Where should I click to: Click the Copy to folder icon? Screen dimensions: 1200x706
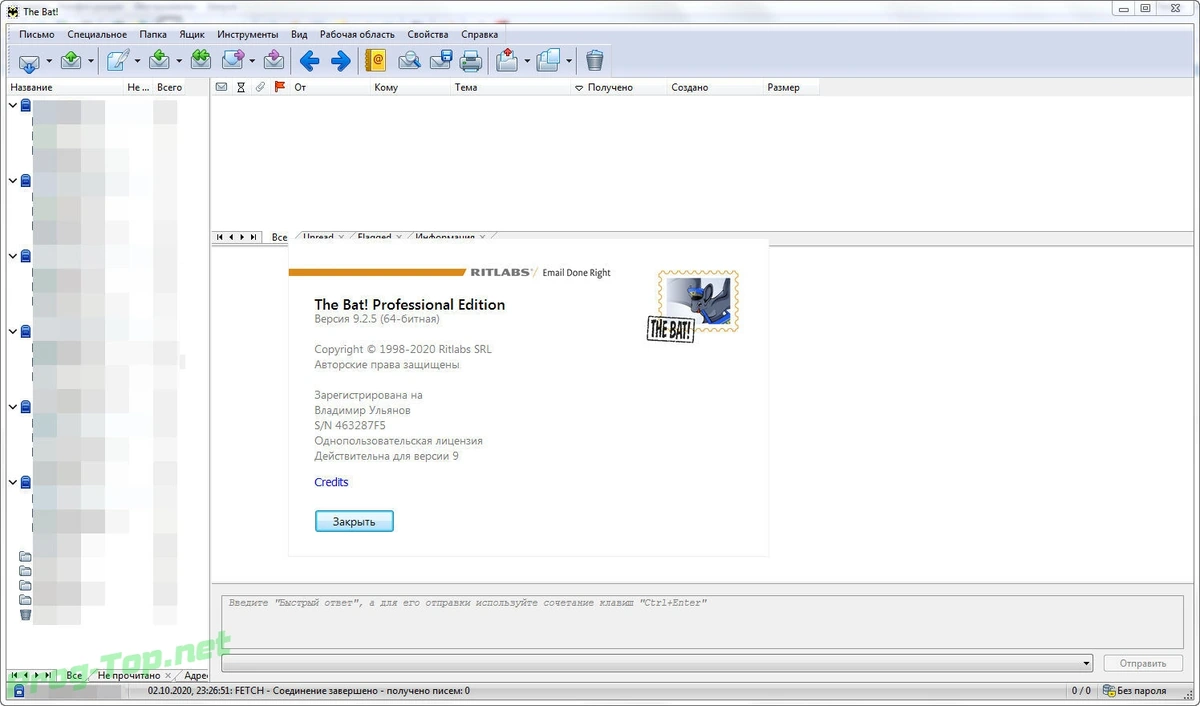[548, 61]
